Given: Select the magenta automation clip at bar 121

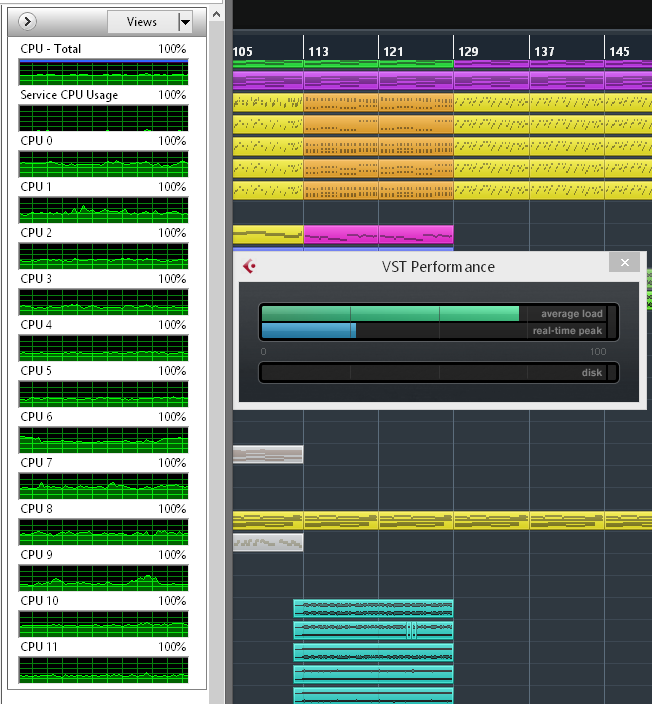Looking at the screenshot, I should (416, 235).
